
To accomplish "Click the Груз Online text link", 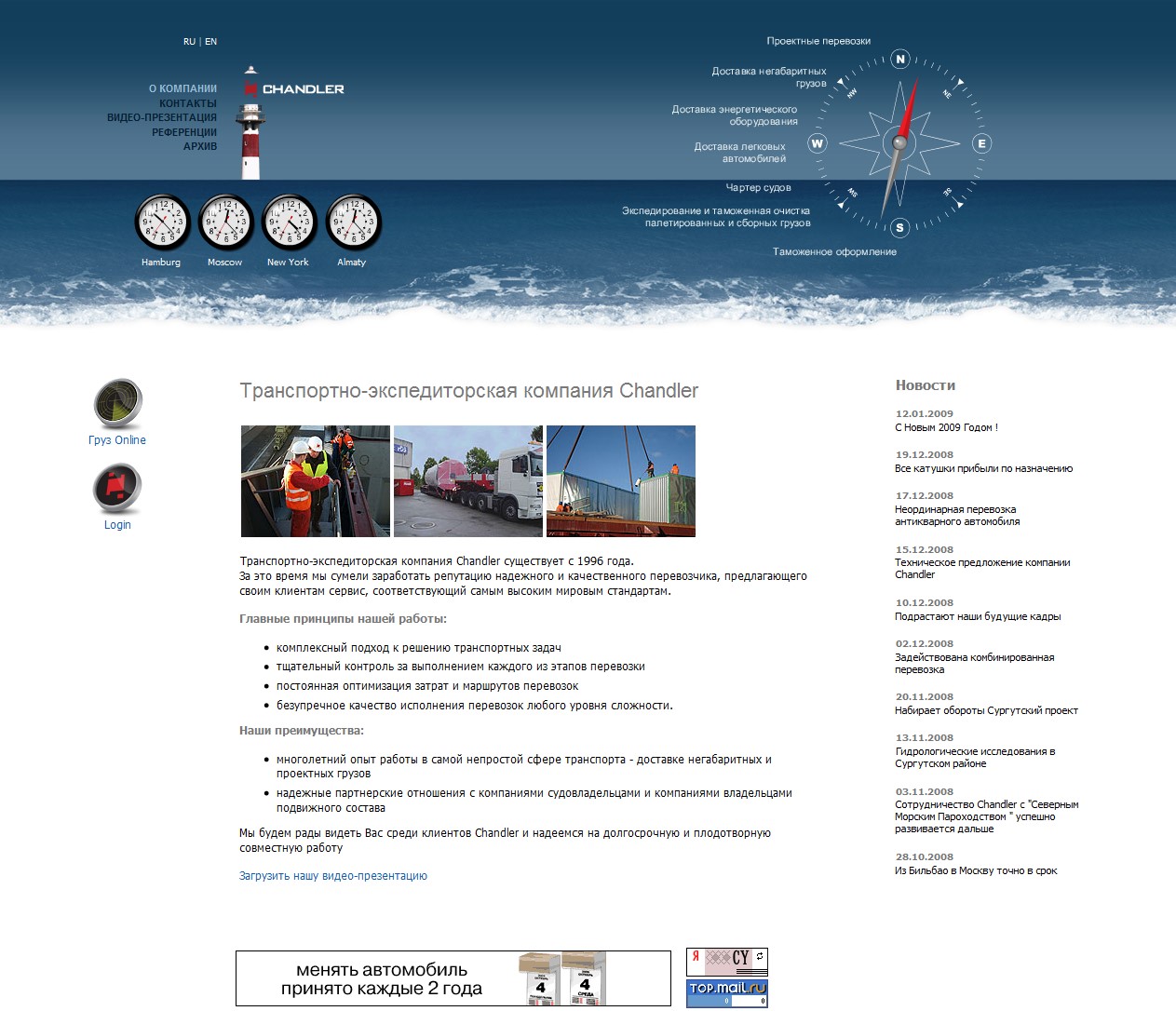I will 117,440.
